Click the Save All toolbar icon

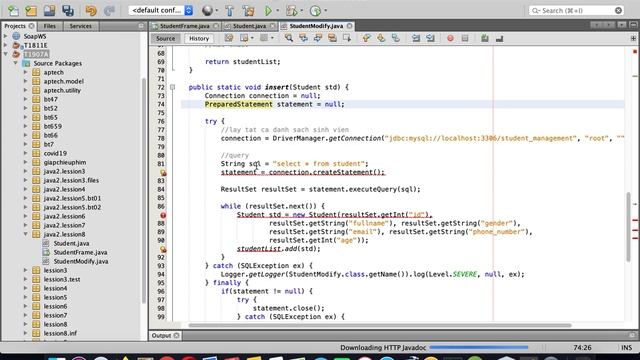(68, 10)
